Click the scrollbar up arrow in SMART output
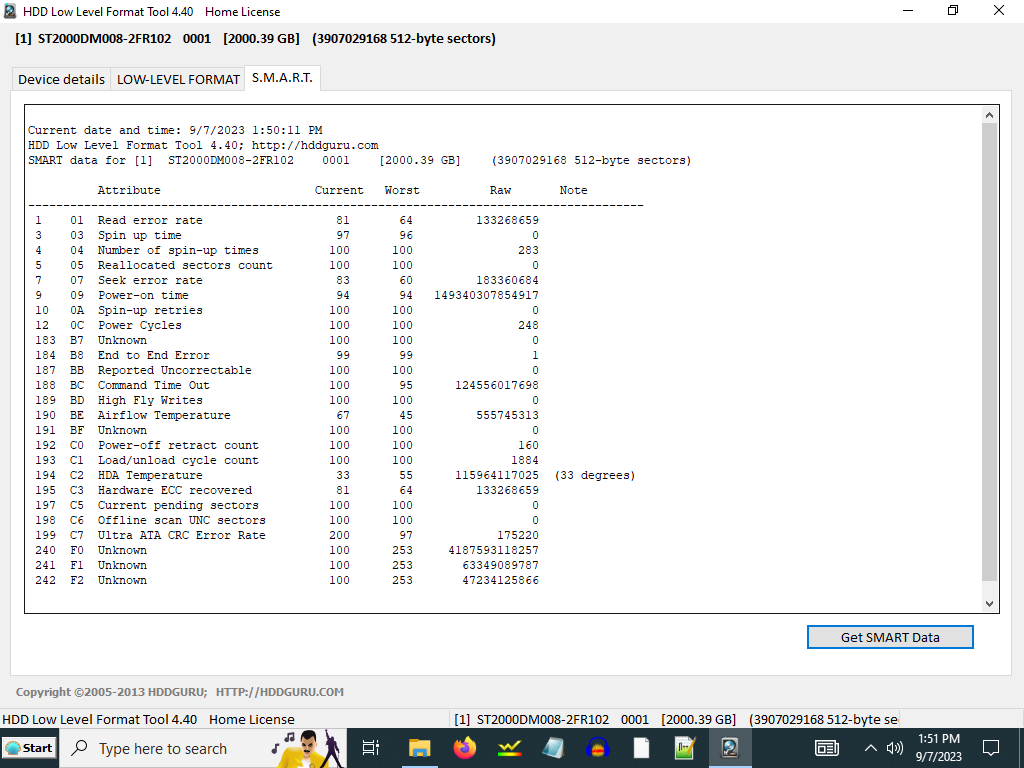The height and width of the screenshot is (768, 1024). (x=989, y=115)
